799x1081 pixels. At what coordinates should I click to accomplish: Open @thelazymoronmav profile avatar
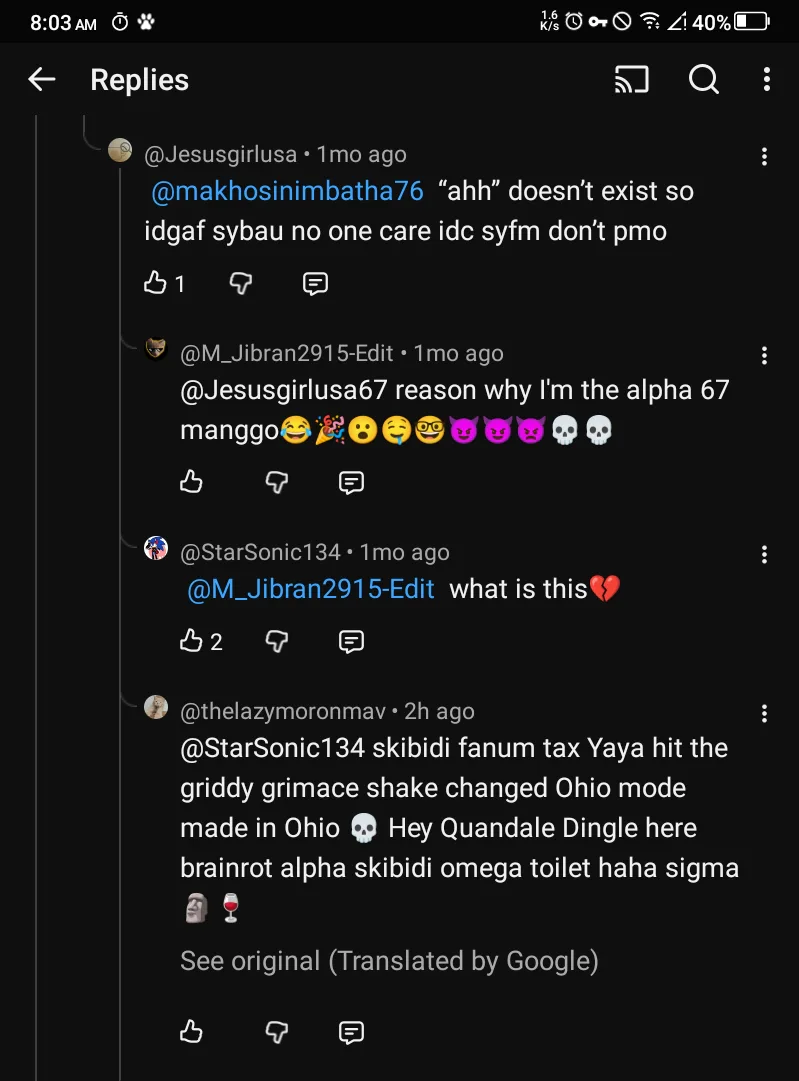pyautogui.click(x=156, y=708)
